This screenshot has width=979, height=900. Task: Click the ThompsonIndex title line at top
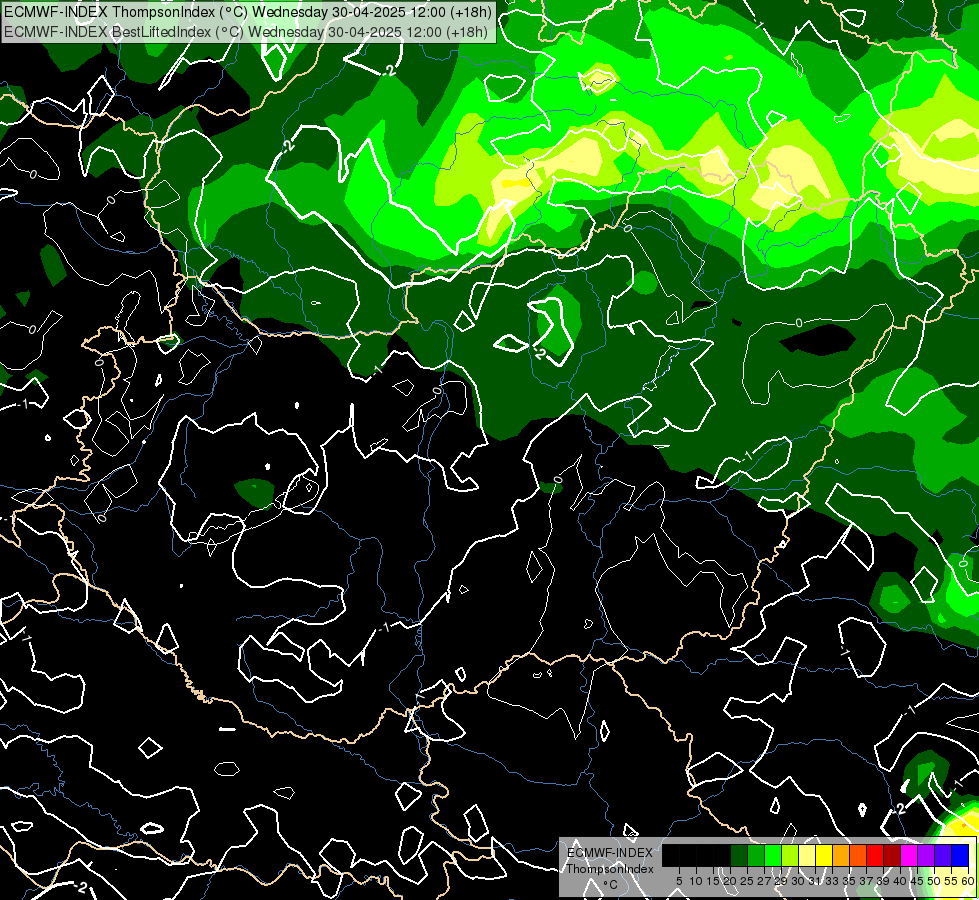tap(247, 11)
